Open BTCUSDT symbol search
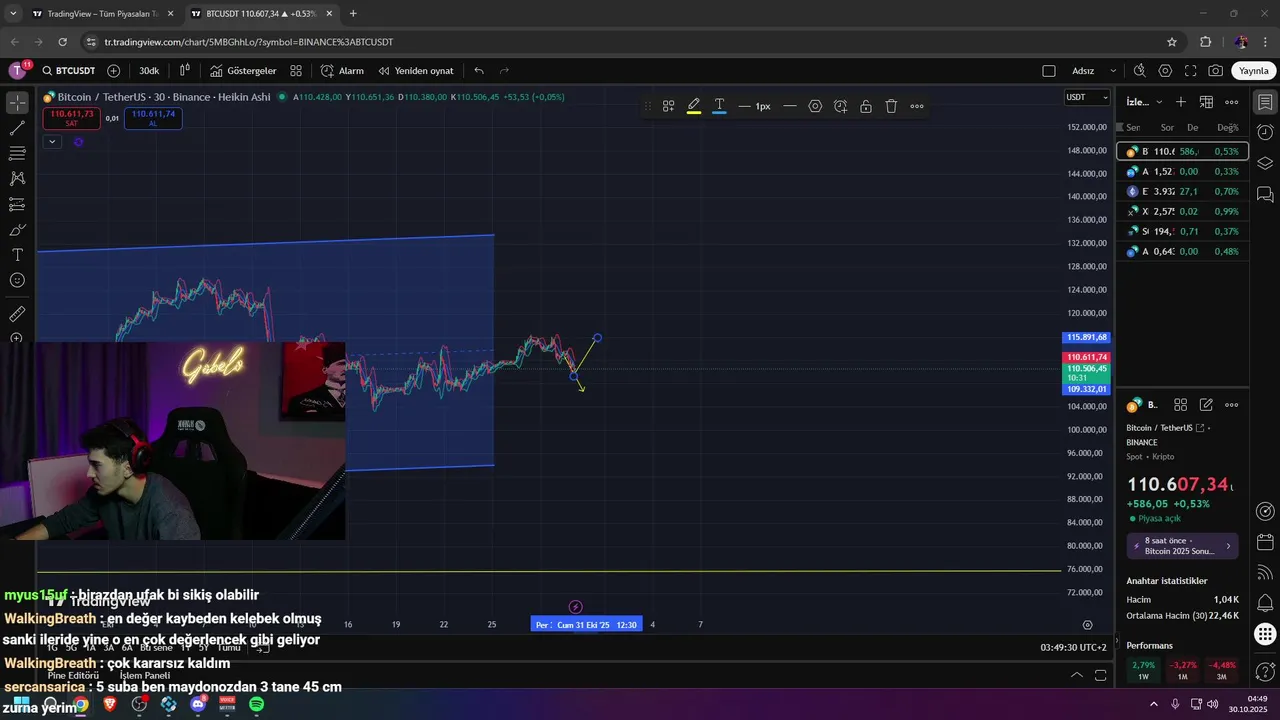1280x720 pixels. (x=69, y=71)
